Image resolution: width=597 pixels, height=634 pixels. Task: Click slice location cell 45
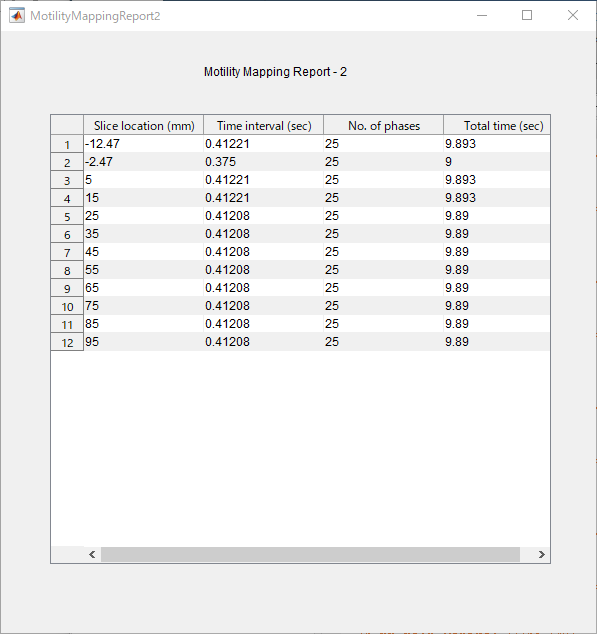click(144, 251)
